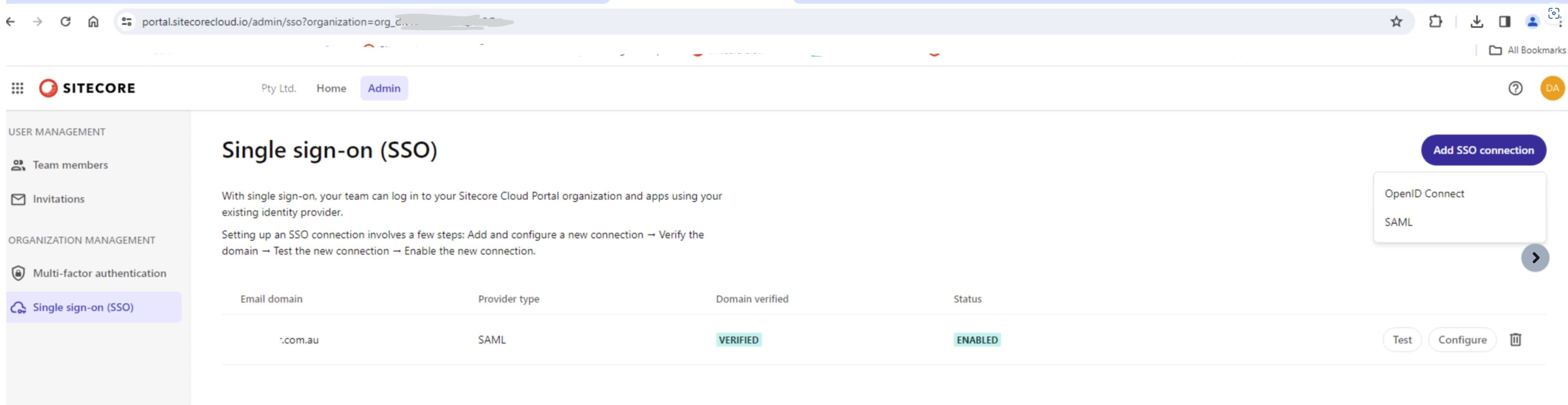Click the Invitations envelope icon

[18, 200]
